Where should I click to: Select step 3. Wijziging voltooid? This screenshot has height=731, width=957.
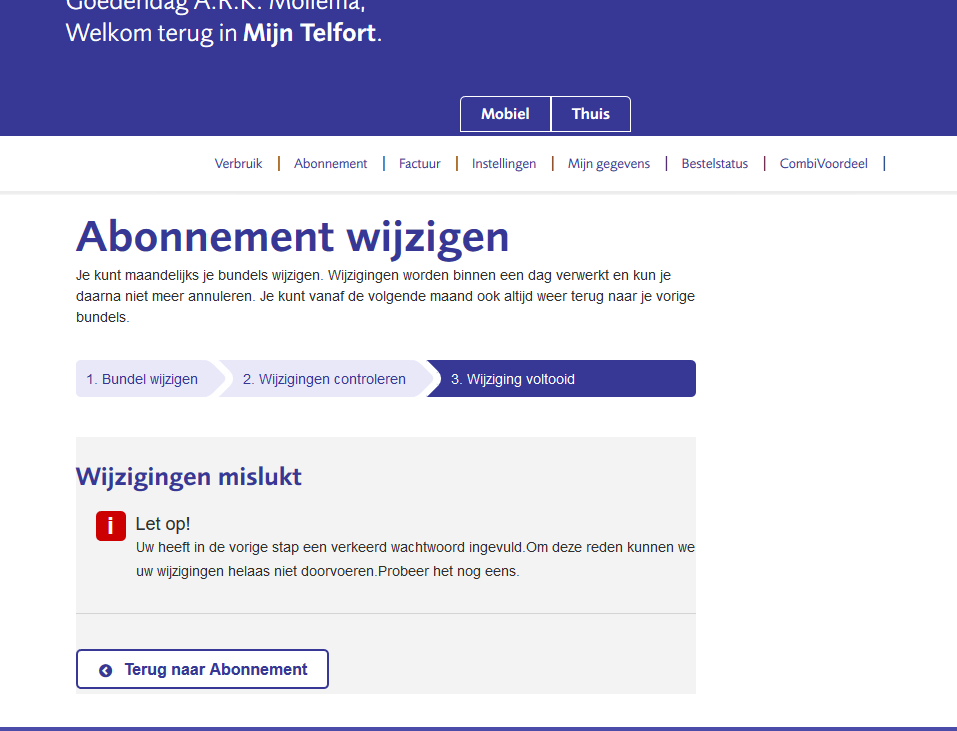click(x=560, y=379)
